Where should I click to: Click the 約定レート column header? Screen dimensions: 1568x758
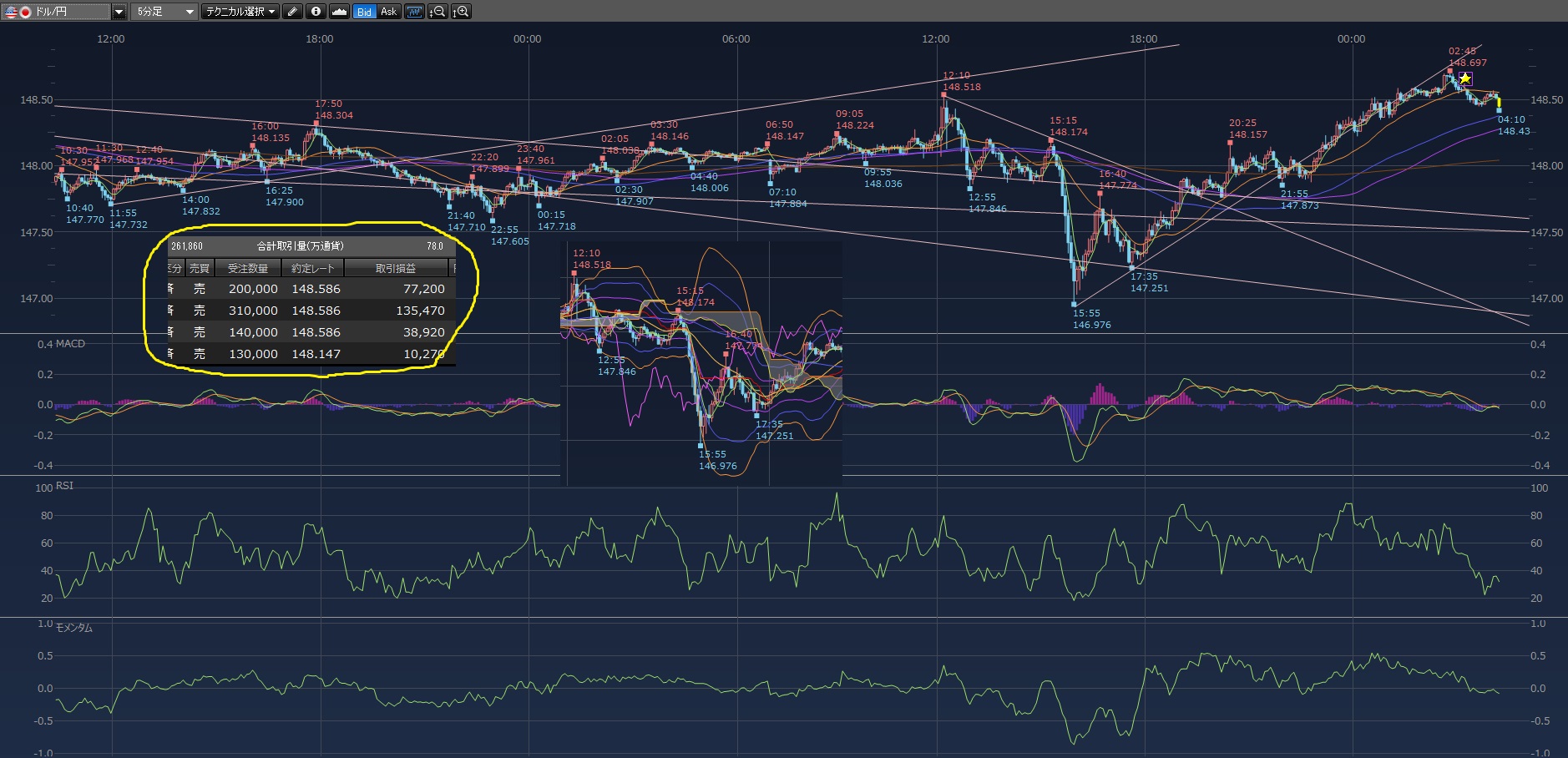pos(312,268)
